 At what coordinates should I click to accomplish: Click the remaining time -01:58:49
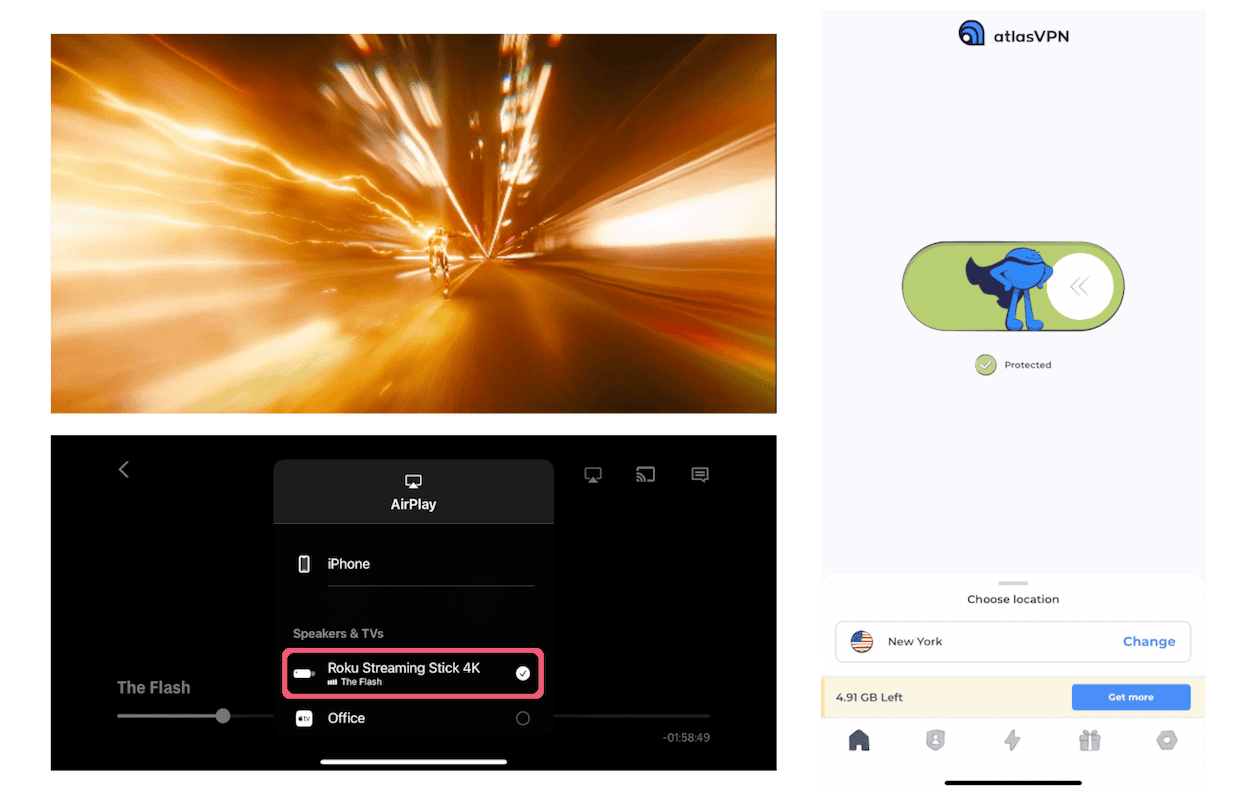(x=686, y=738)
